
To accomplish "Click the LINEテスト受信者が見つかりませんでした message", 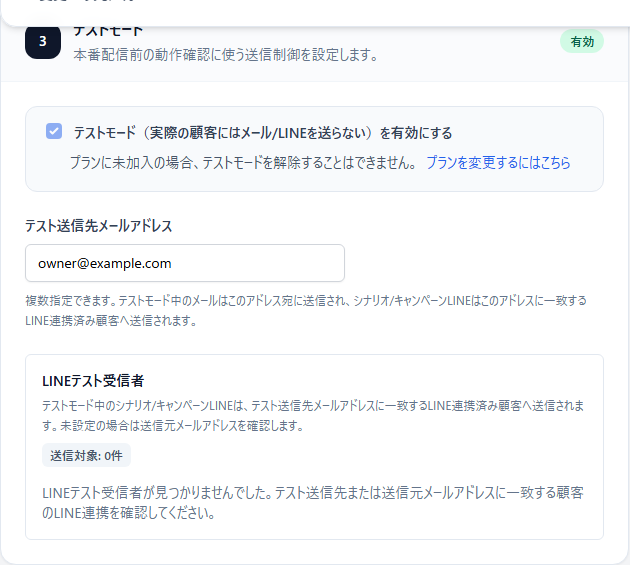I will tap(313, 503).
